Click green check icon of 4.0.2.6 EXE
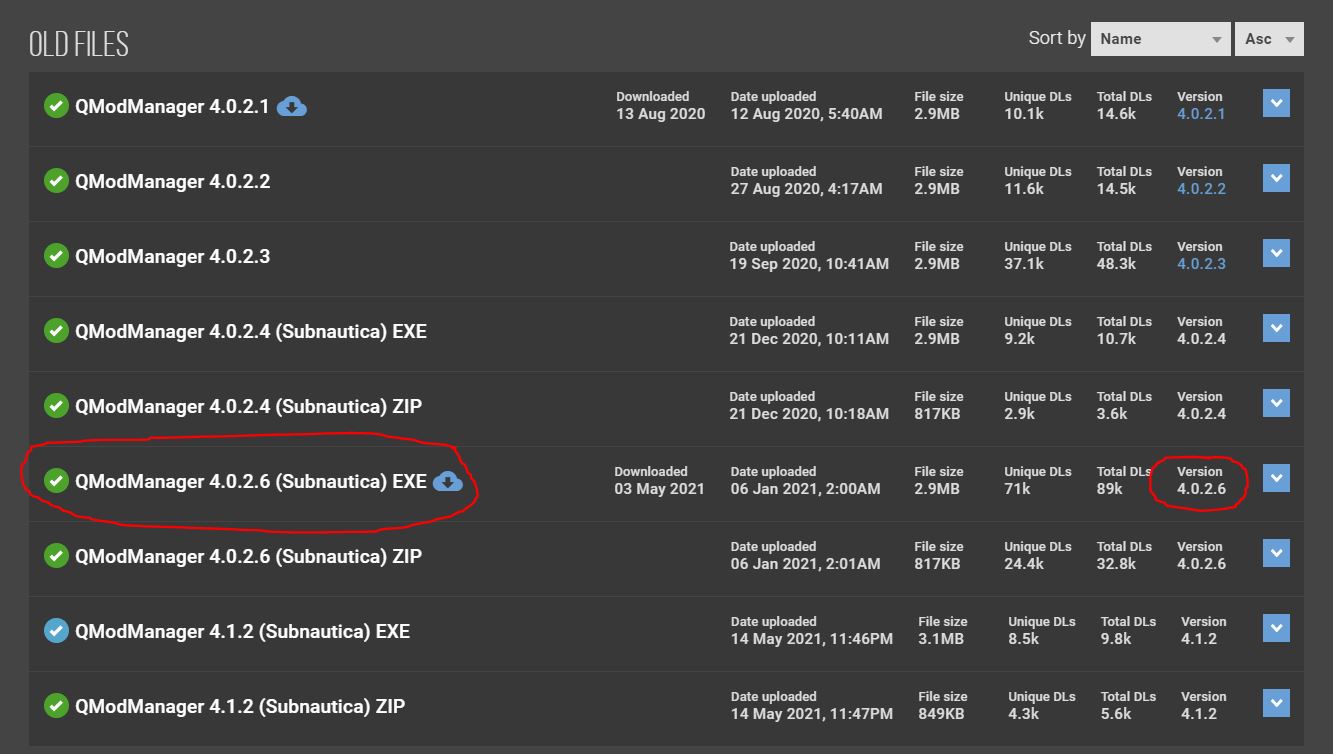 click(x=56, y=481)
